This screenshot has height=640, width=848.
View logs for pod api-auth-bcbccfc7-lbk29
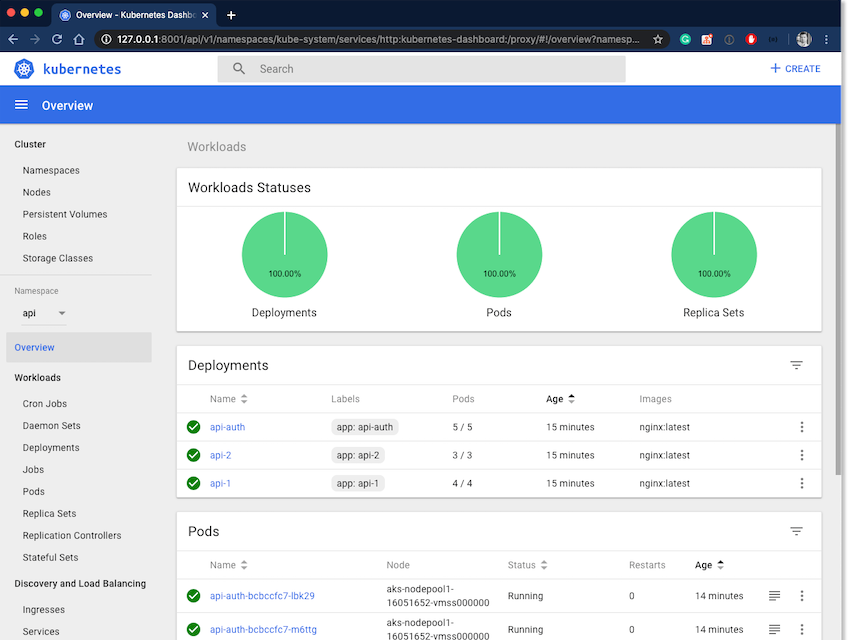coord(774,596)
